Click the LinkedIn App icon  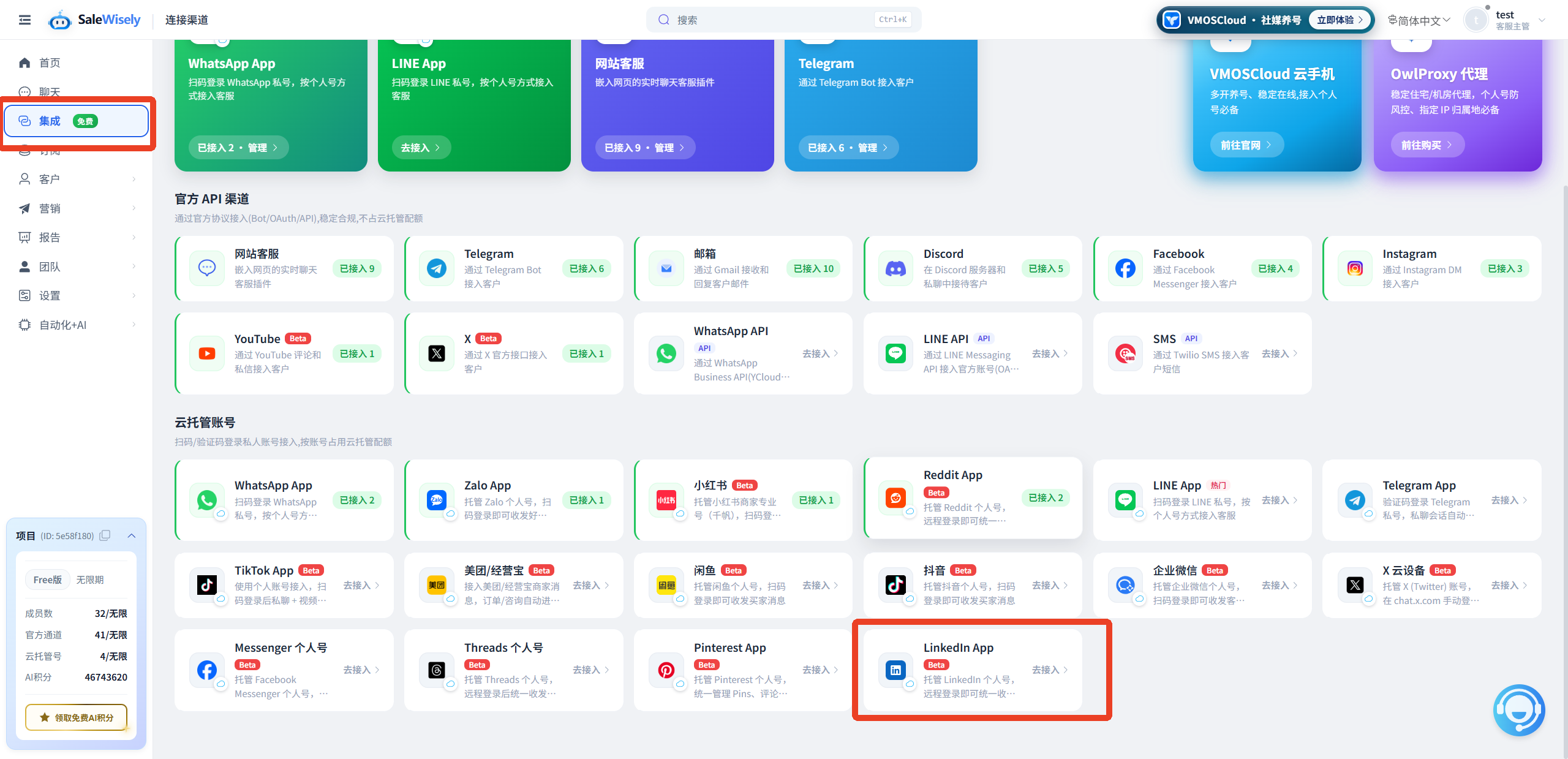coord(896,670)
